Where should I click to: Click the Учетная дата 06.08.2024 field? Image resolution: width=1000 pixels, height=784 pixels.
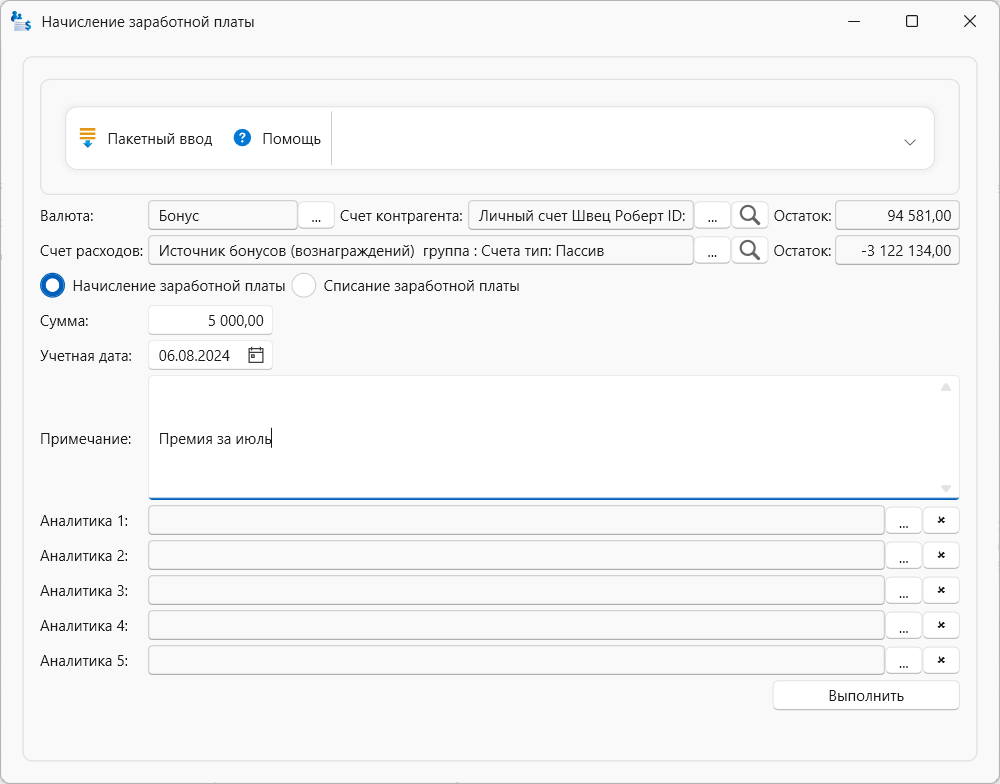tap(210, 355)
